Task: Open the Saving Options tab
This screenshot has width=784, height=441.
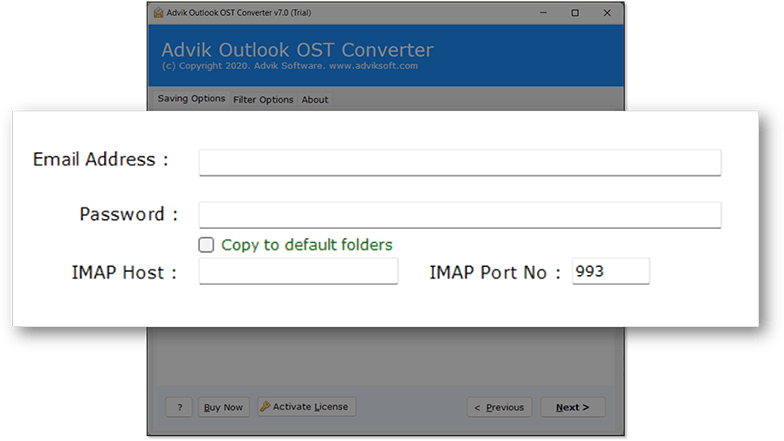Action: 192,98
